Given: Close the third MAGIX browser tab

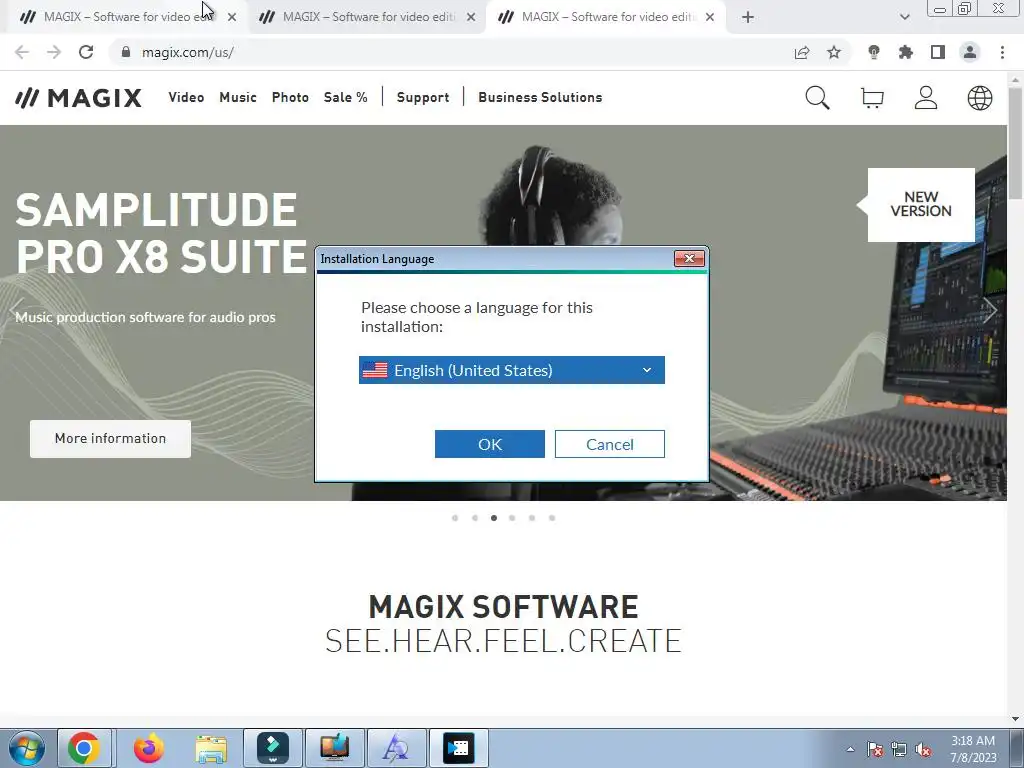Looking at the screenshot, I should 710,18.
